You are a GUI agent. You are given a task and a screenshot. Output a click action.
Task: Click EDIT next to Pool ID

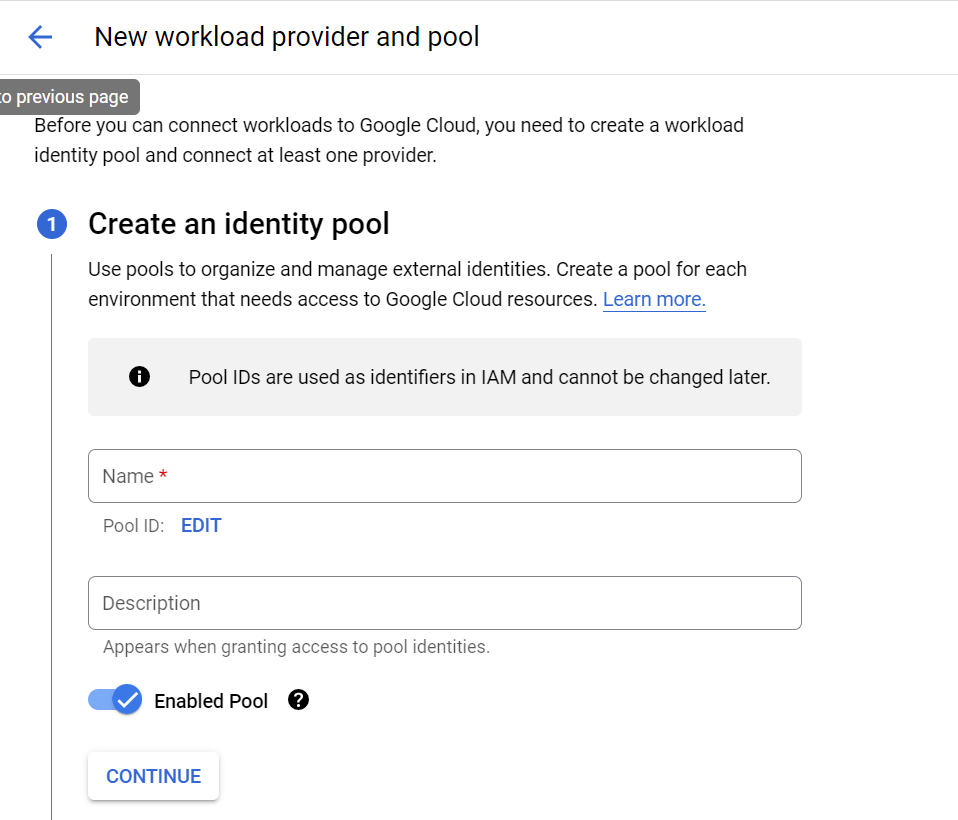(x=201, y=526)
